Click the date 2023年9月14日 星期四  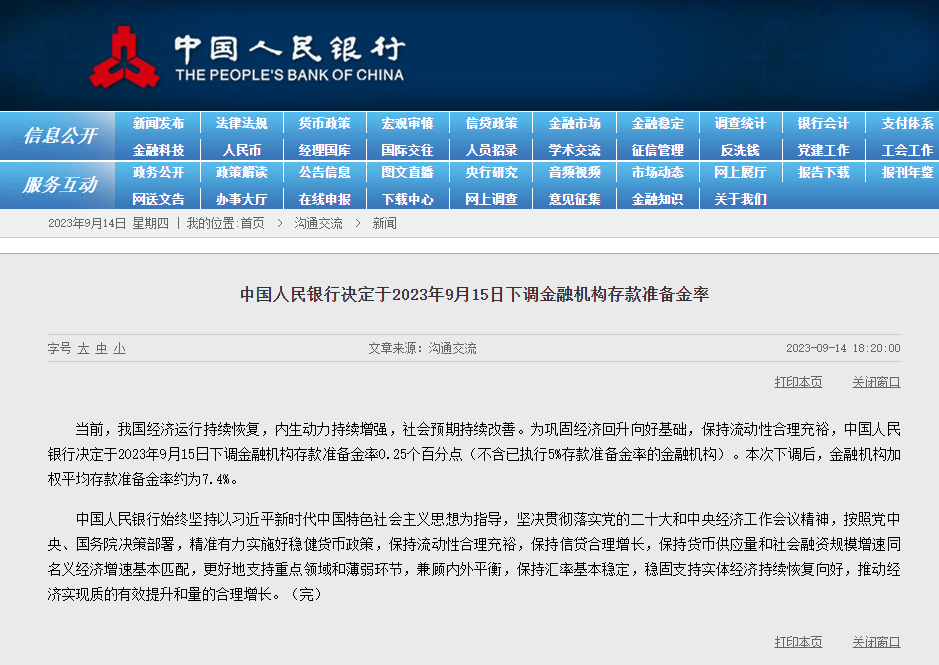point(108,223)
